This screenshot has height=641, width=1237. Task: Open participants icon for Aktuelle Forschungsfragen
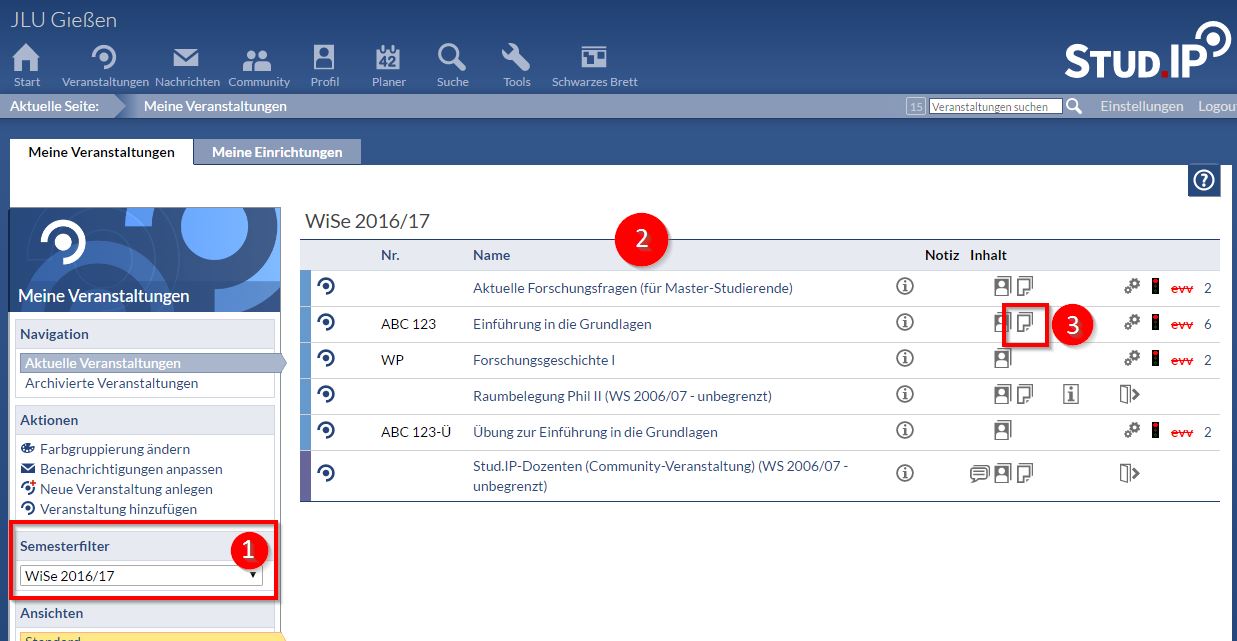point(1002,286)
